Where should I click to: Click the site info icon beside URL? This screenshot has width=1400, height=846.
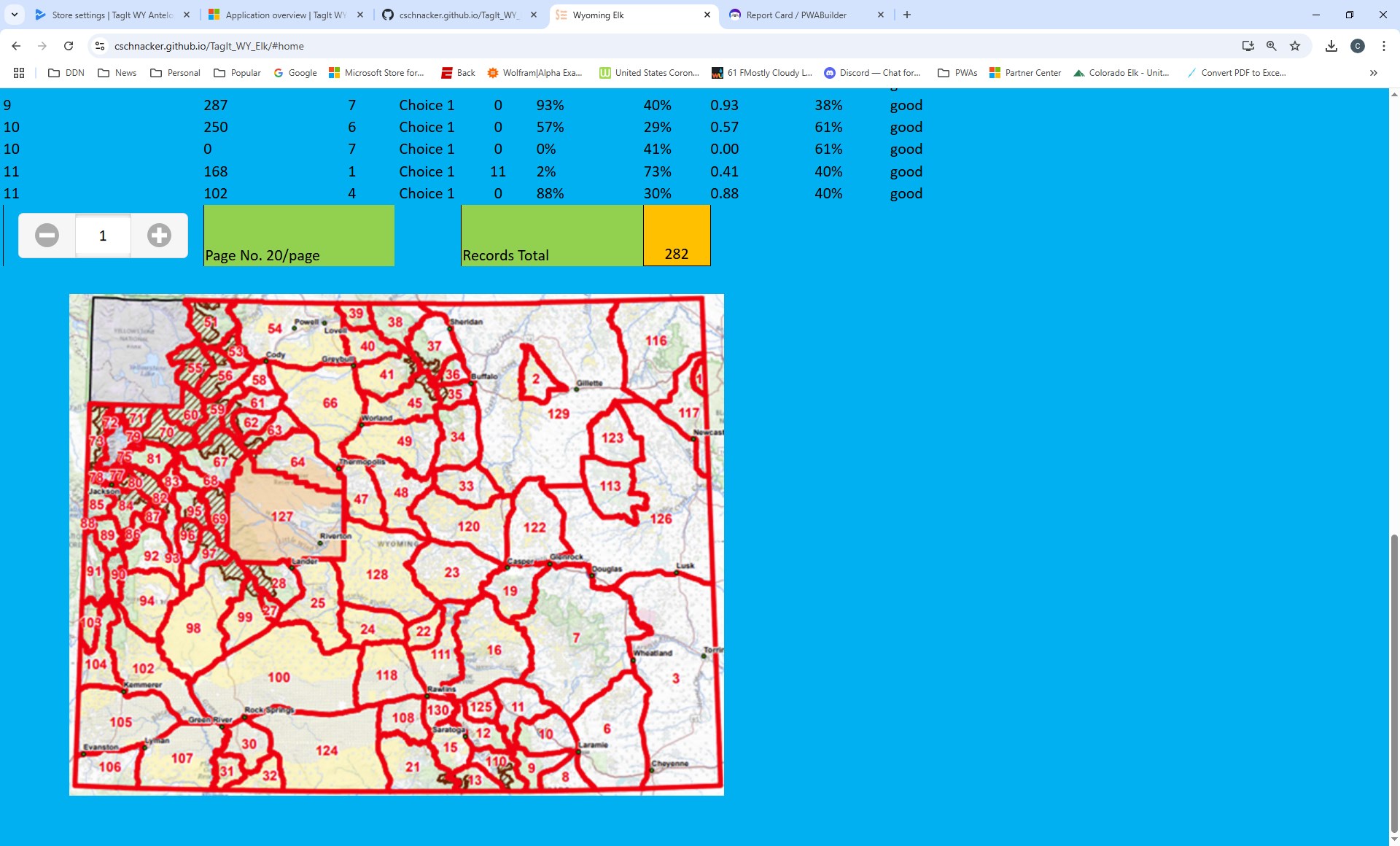pos(100,46)
